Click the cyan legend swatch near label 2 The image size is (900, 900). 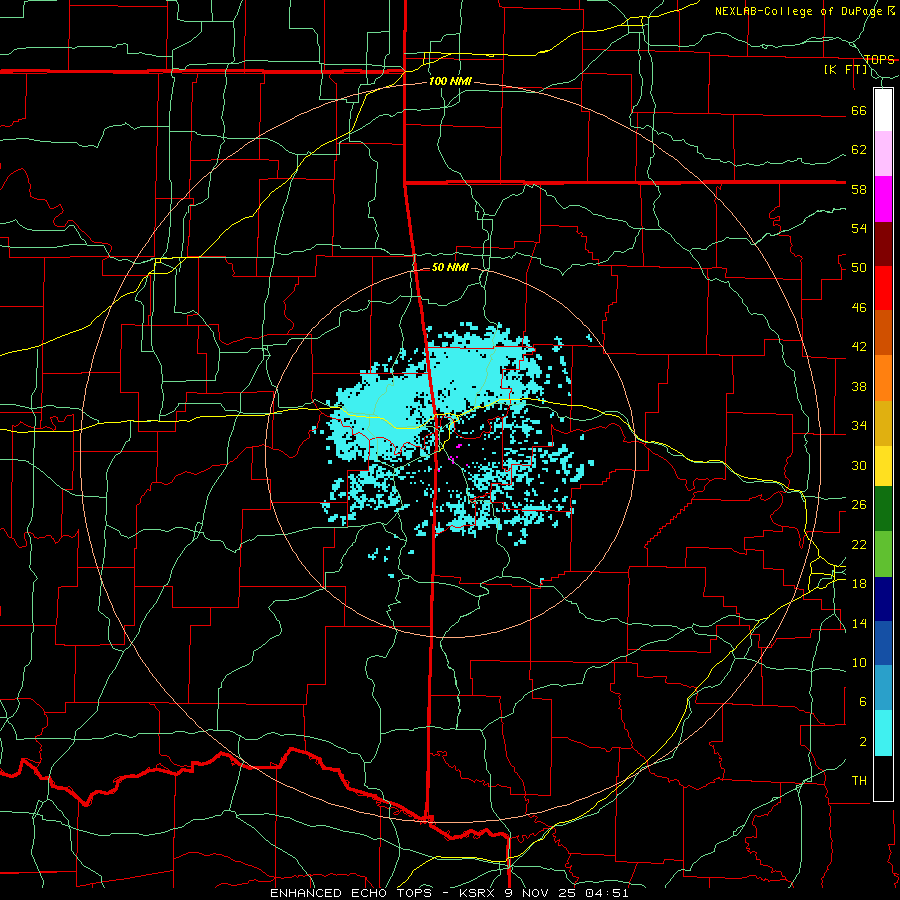(x=883, y=733)
